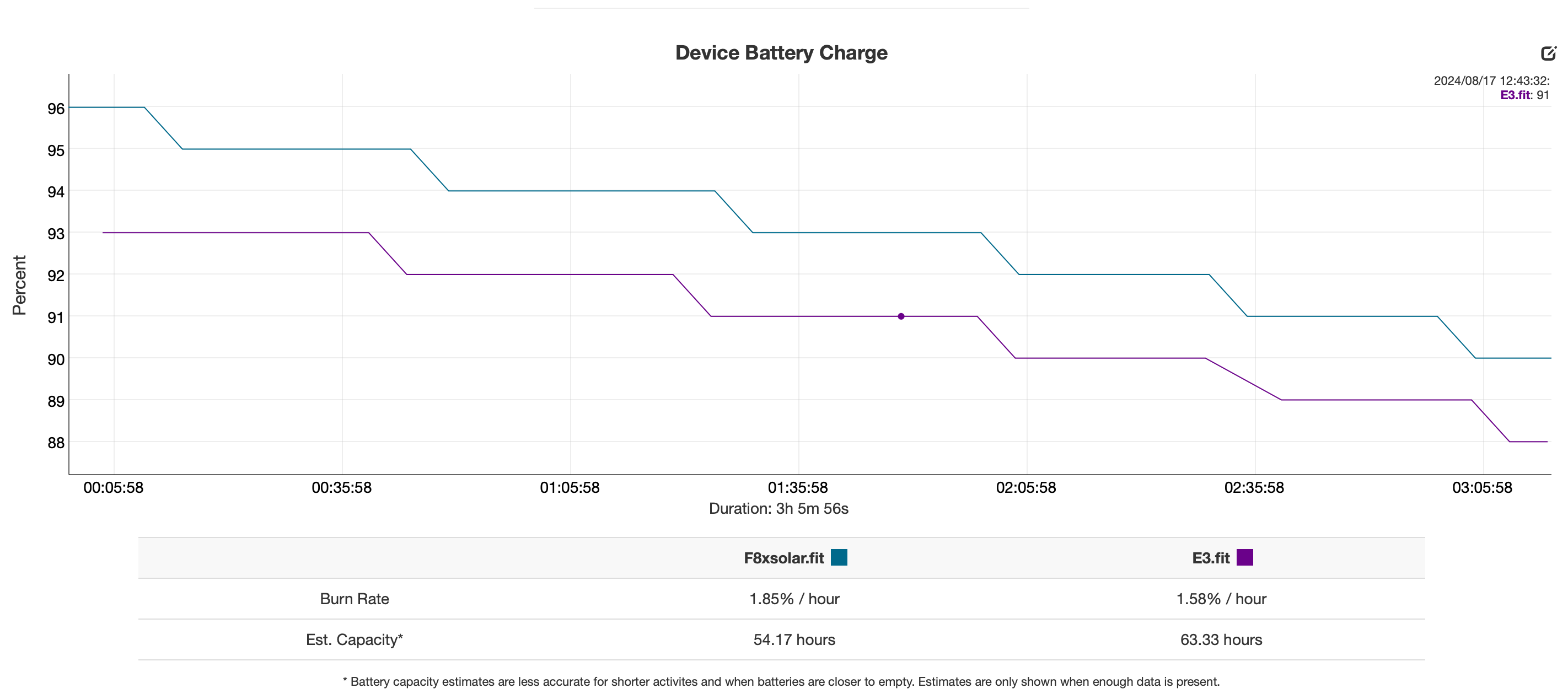Click the Percent y-axis label
This screenshot has height=699, width=1568.
point(19,284)
